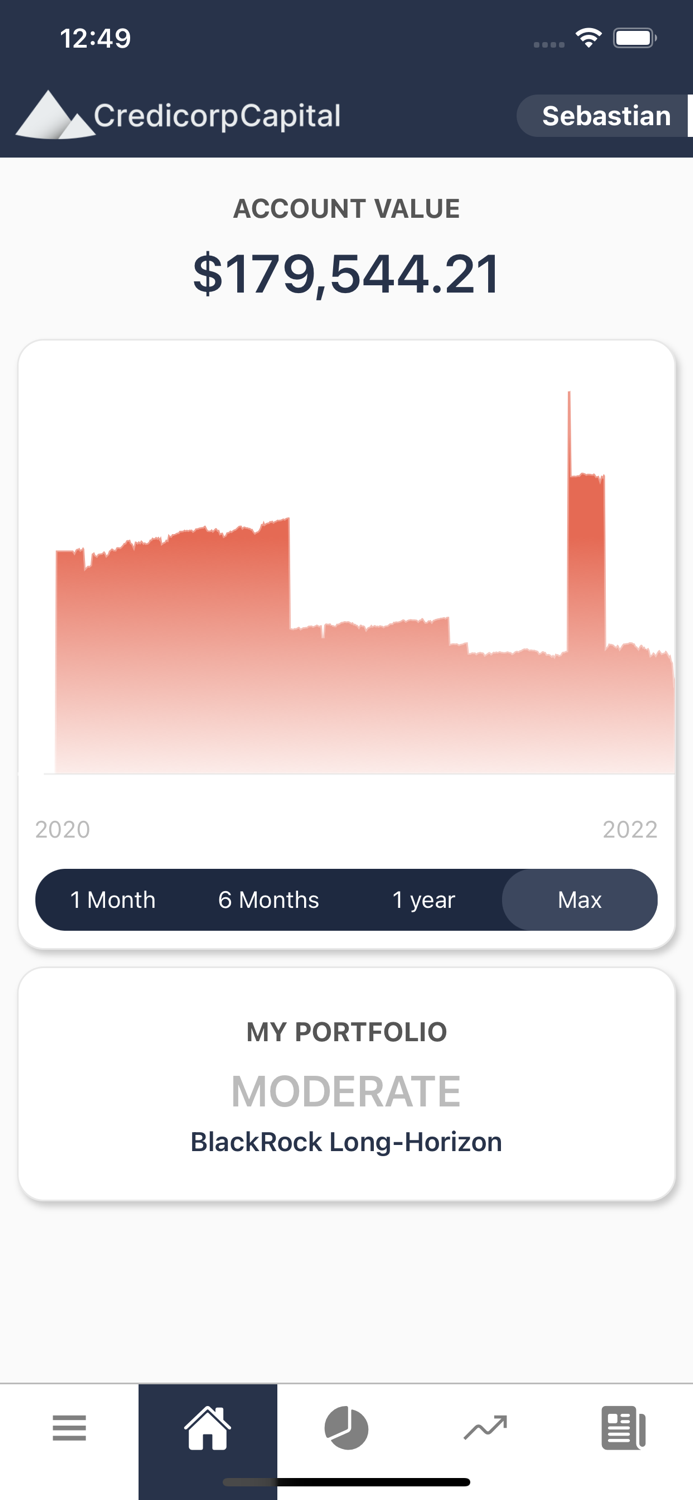
Task: Open the pie chart portfolio breakdown icon
Action: pyautogui.click(x=346, y=1428)
